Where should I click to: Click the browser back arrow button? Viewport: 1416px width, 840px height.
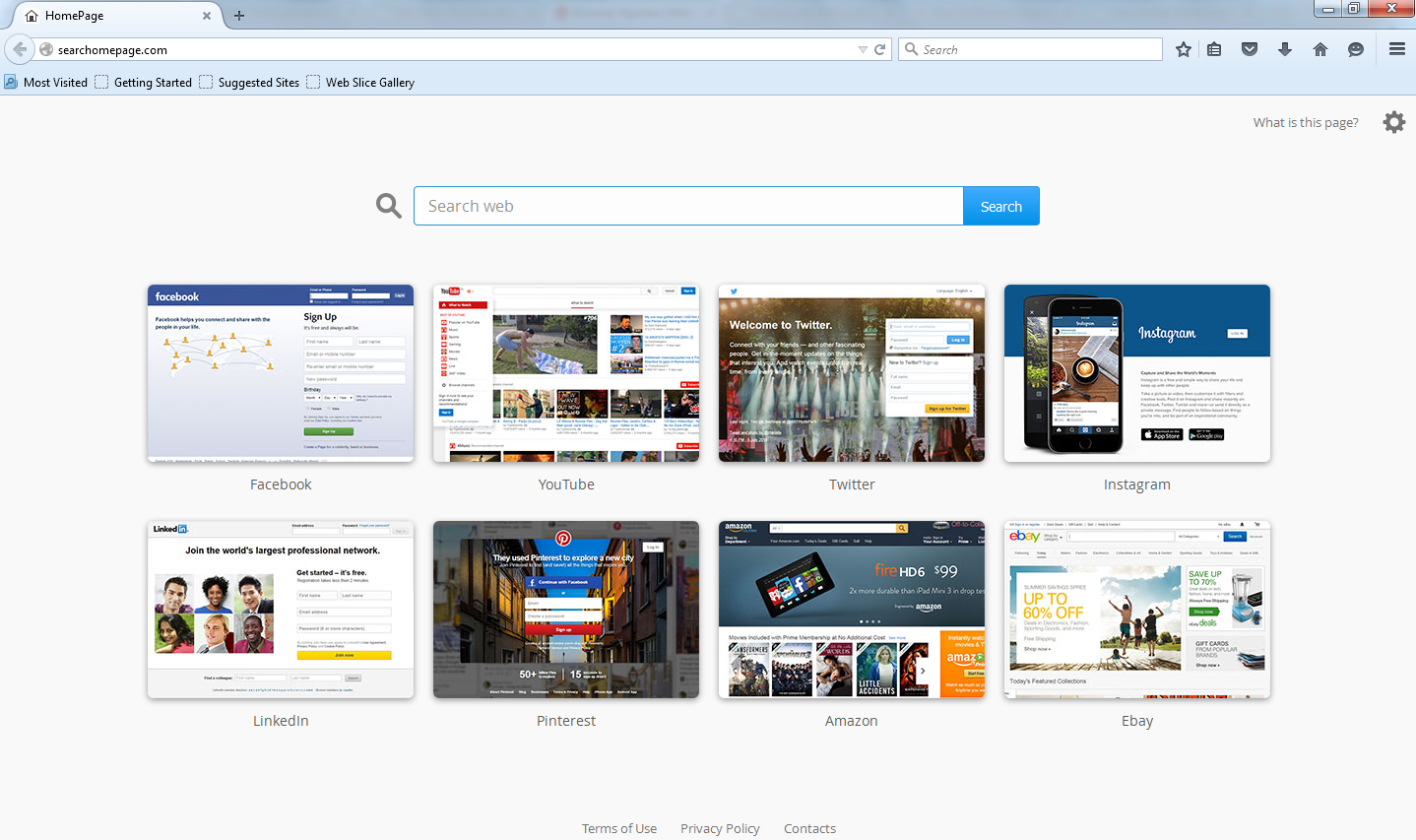19,49
